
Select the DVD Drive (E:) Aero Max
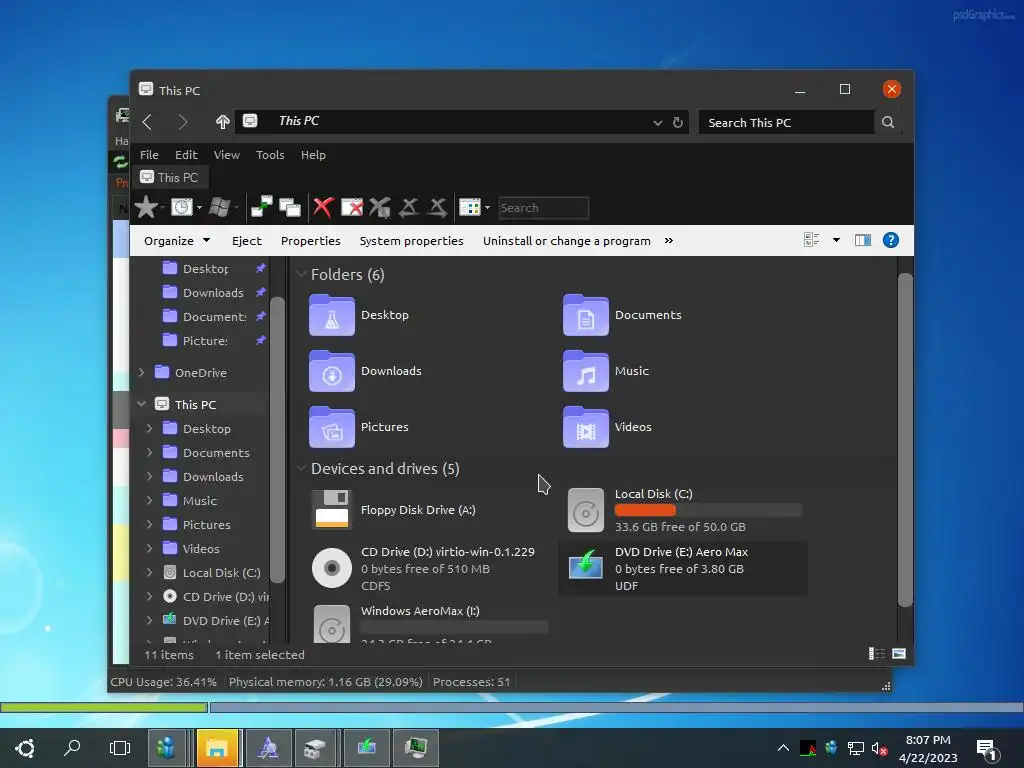coord(682,568)
